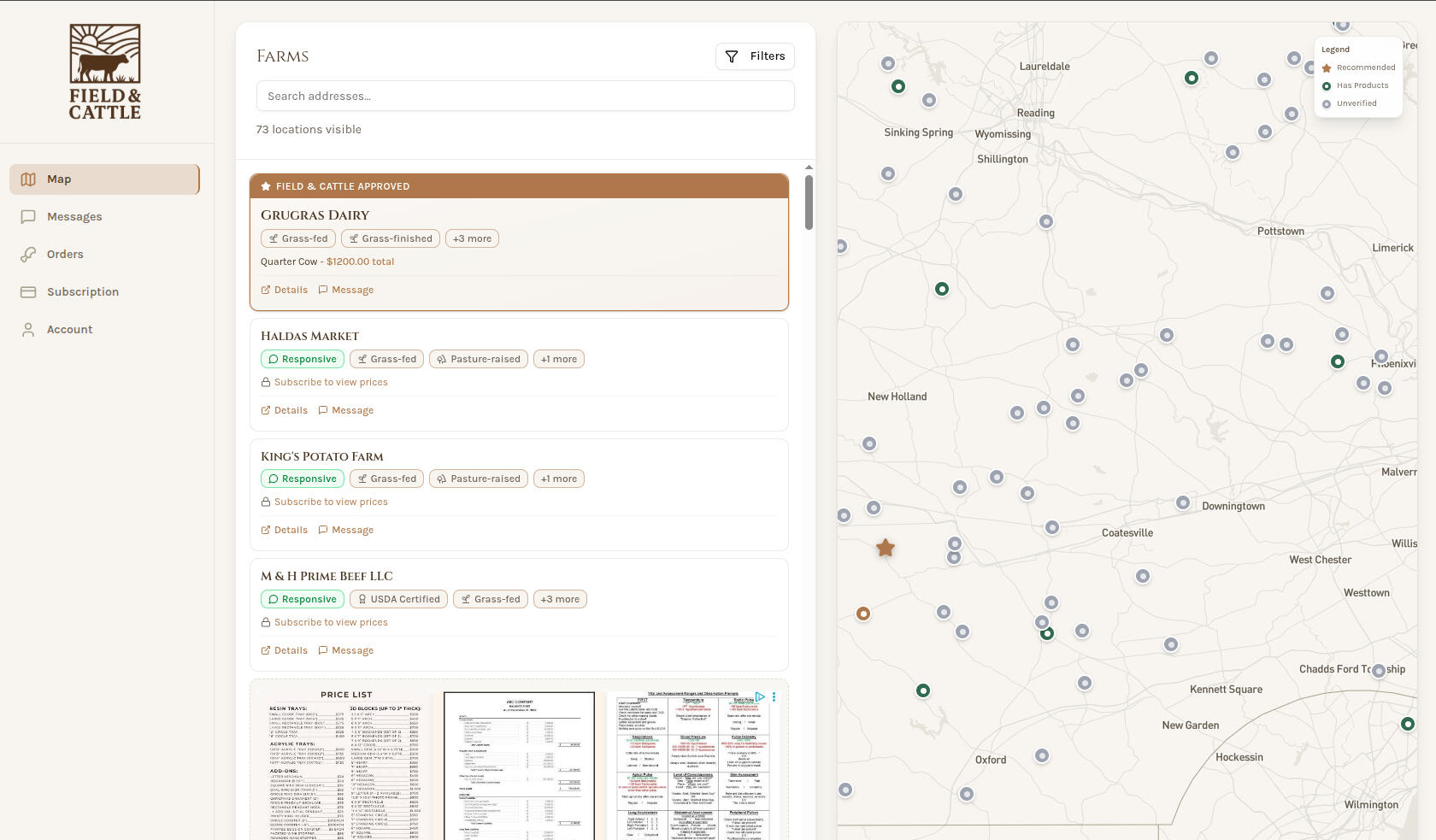1436x840 pixels.
Task: Open the ad options three-dot menu
Action: pos(774,697)
